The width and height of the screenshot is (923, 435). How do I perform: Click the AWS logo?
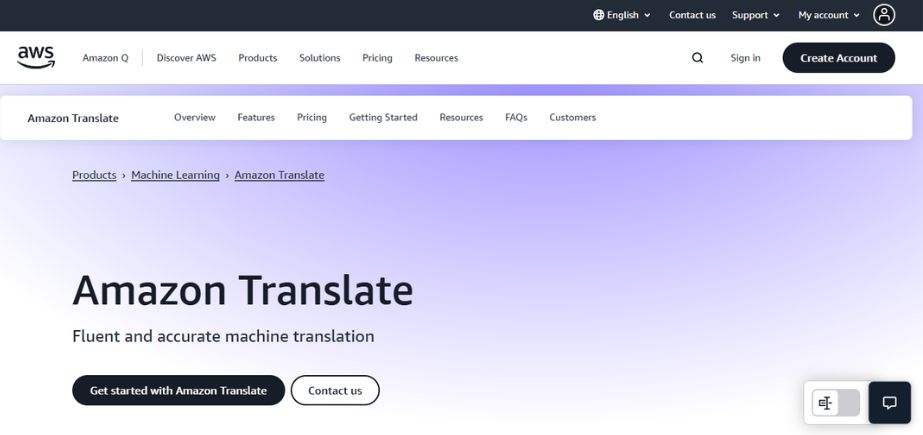tap(36, 58)
